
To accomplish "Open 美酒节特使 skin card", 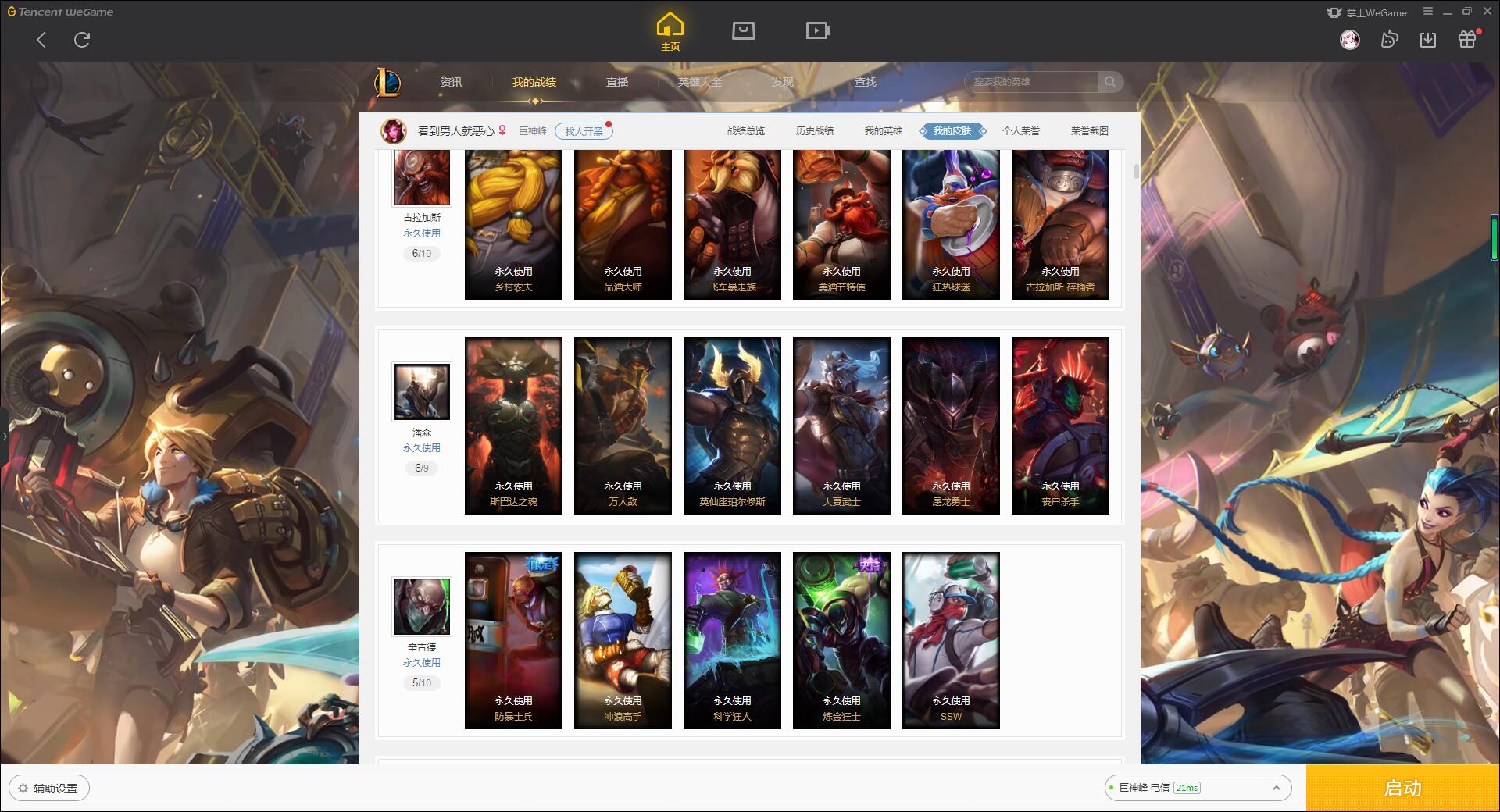I will (x=841, y=225).
